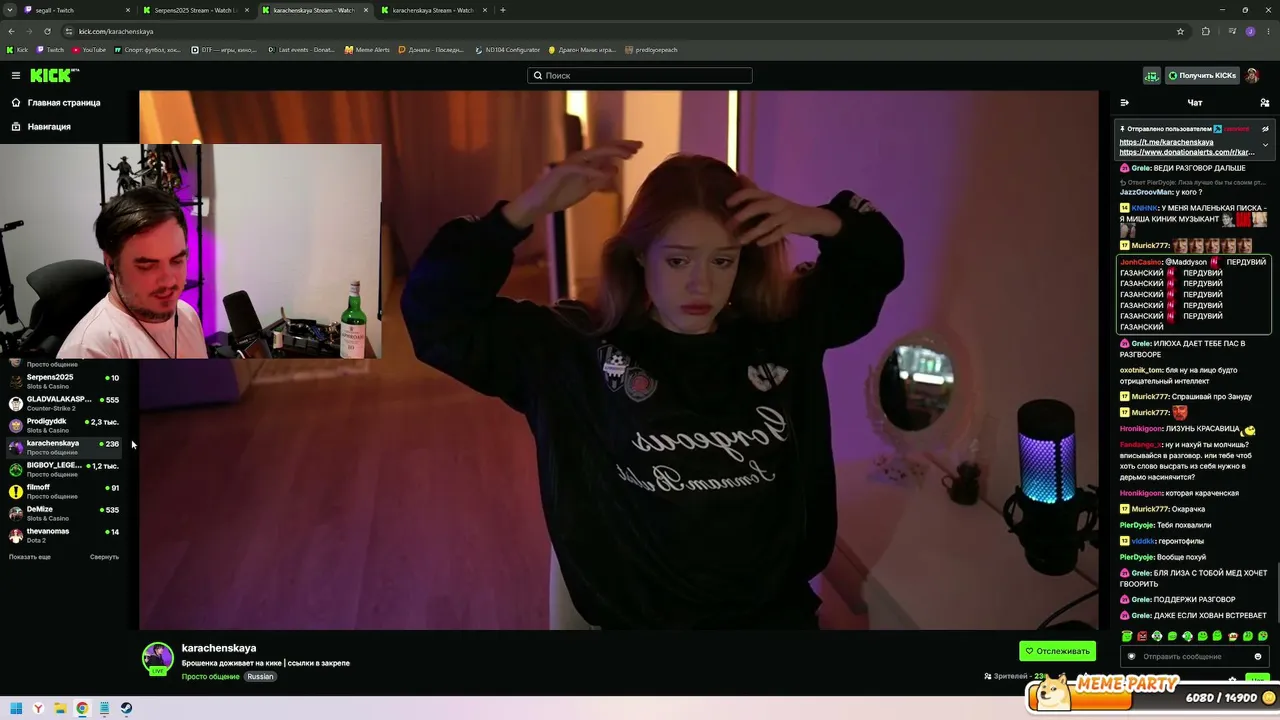Open DeMize channel in sidebar

[x=64, y=513]
